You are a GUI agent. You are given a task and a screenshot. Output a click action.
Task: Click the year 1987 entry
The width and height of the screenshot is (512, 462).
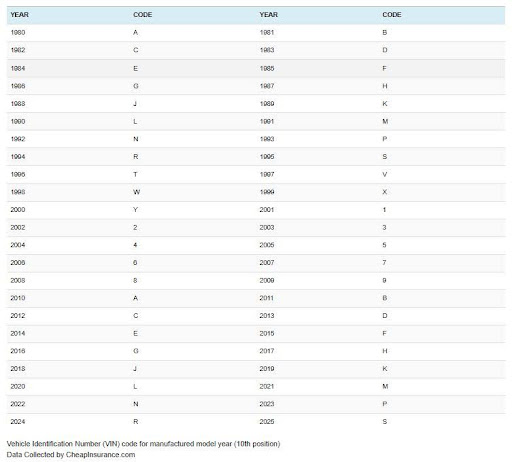pyautogui.click(x=267, y=86)
